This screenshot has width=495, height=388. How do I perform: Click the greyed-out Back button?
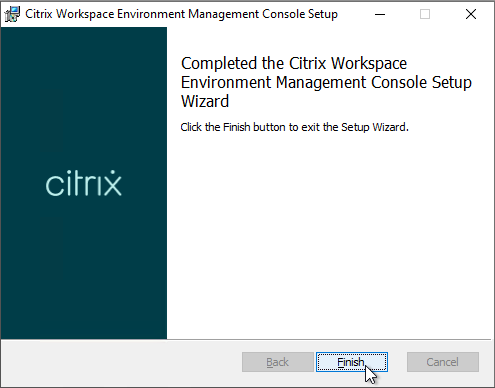click(x=278, y=362)
